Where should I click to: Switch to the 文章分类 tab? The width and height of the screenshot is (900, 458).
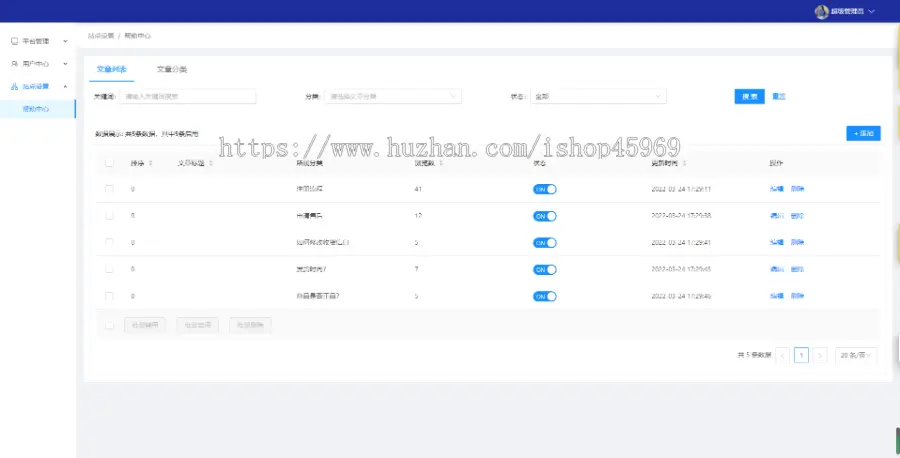pos(172,69)
